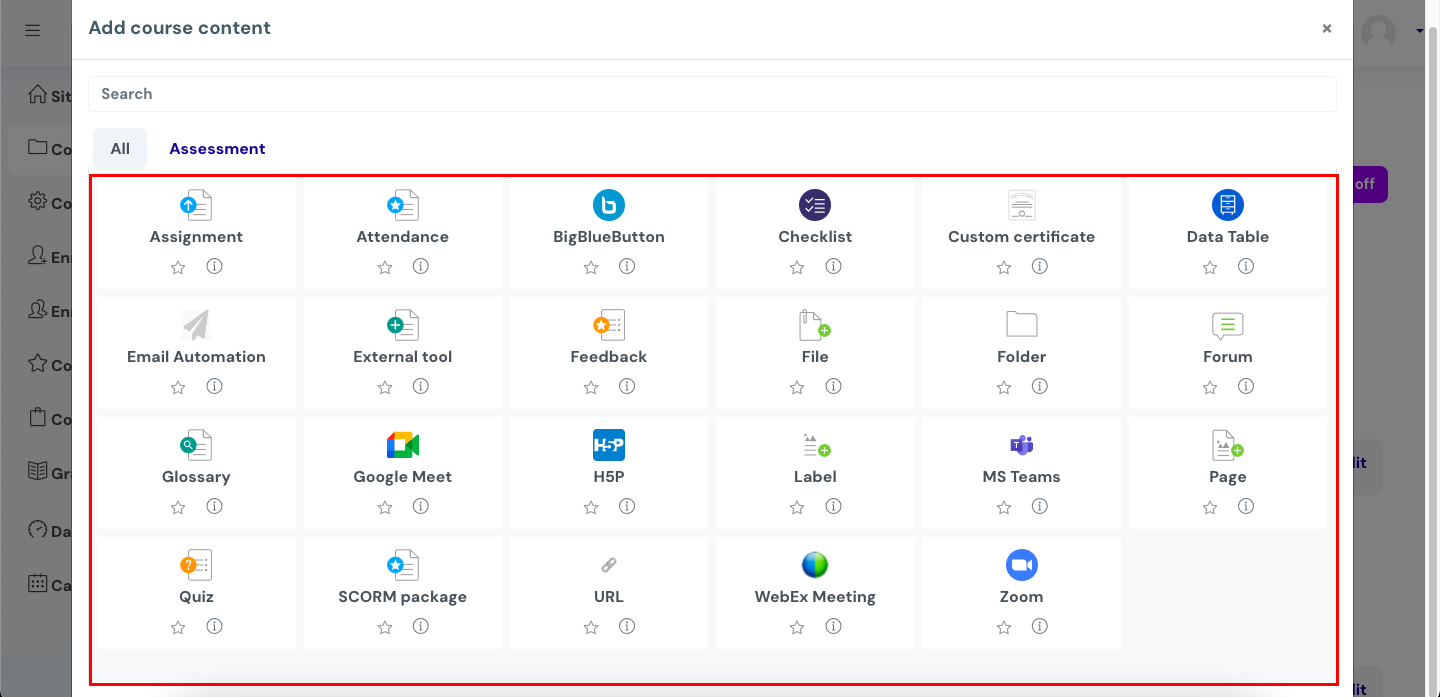Open the Page resource info icon
This screenshot has width=1440, height=697.
(1246, 506)
